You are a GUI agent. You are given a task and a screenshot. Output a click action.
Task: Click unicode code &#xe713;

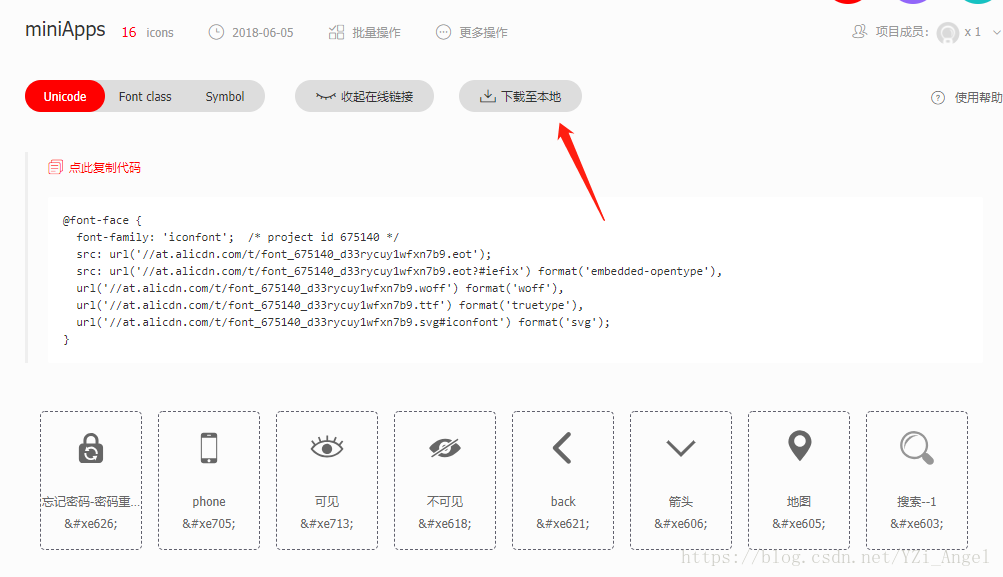pyautogui.click(x=327, y=524)
